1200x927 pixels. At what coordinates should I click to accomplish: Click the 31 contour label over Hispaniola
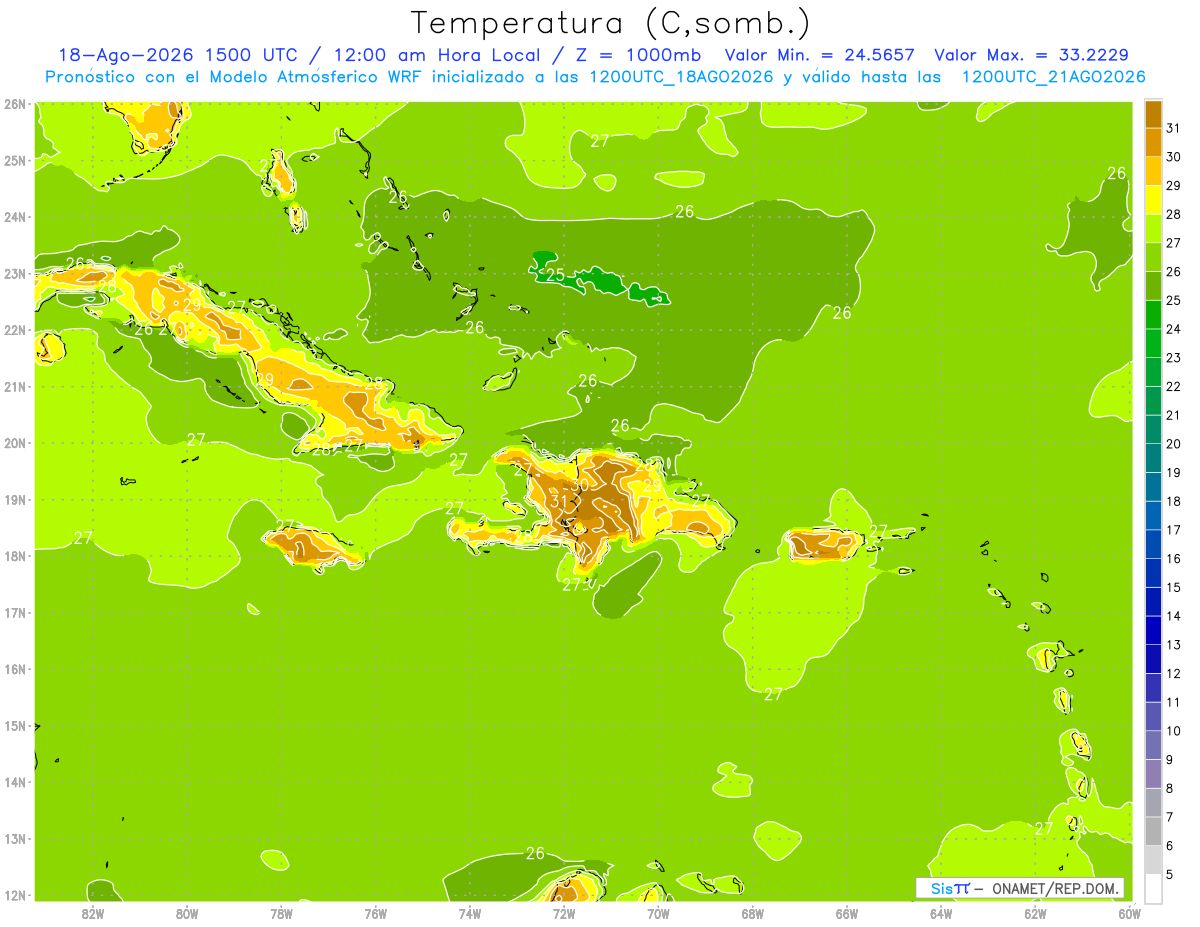click(x=560, y=502)
